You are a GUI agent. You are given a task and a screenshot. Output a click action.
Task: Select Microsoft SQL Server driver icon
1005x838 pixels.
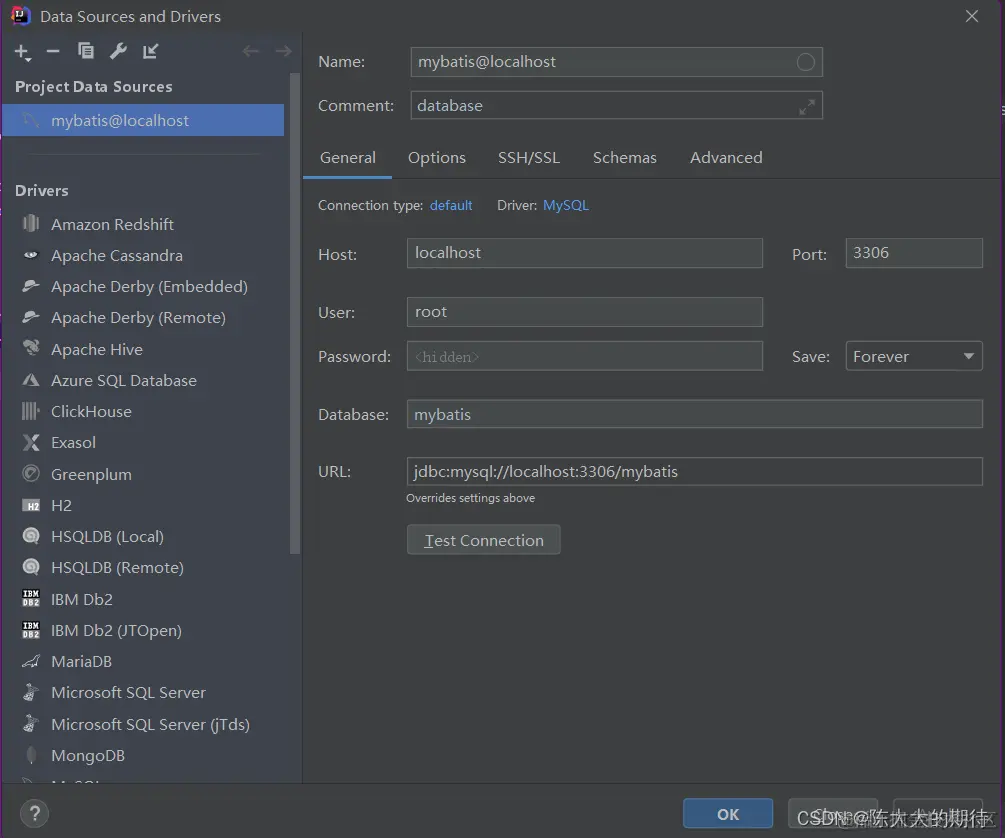click(x=31, y=692)
